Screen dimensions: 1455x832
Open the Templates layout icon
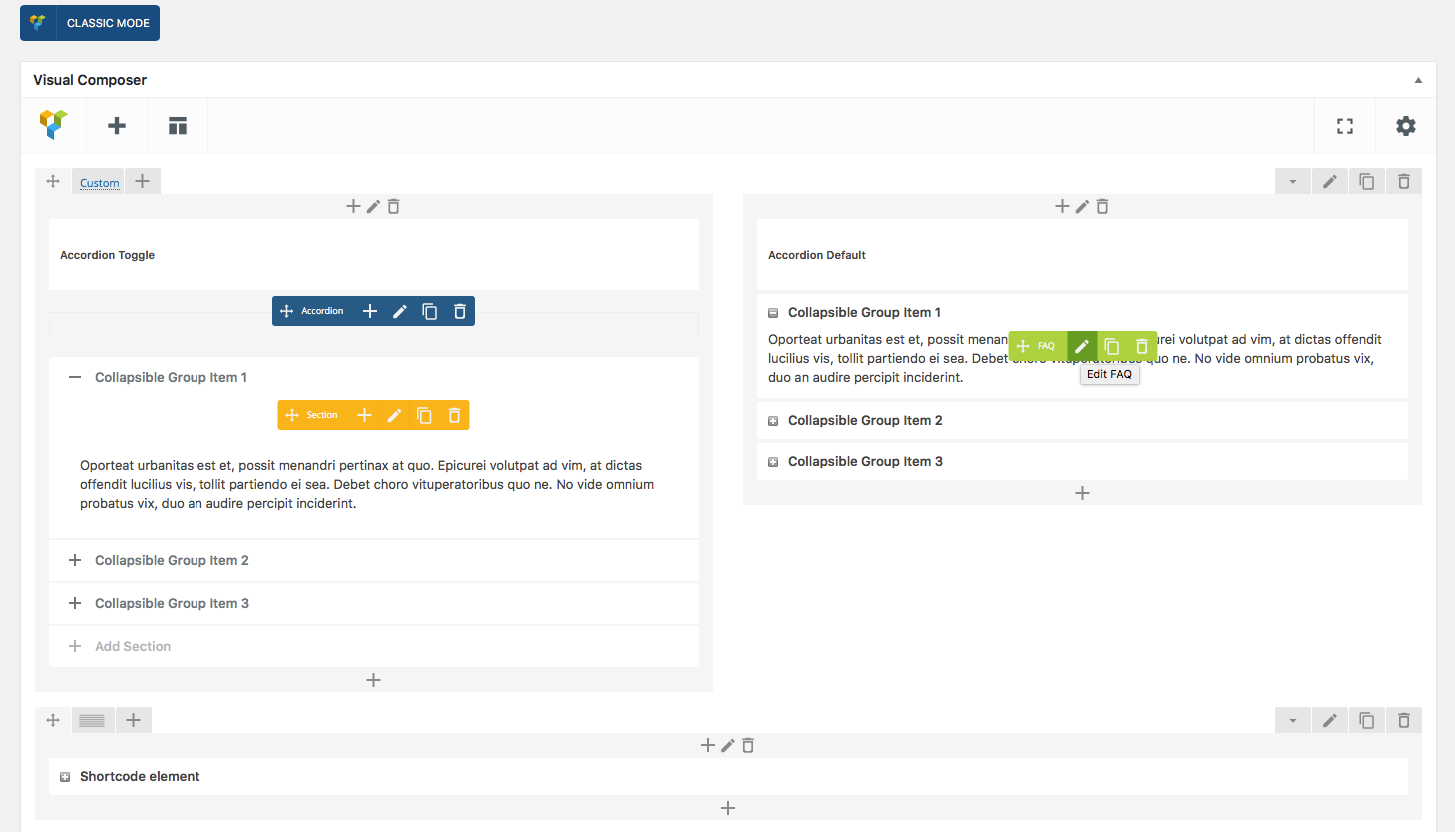pos(178,126)
